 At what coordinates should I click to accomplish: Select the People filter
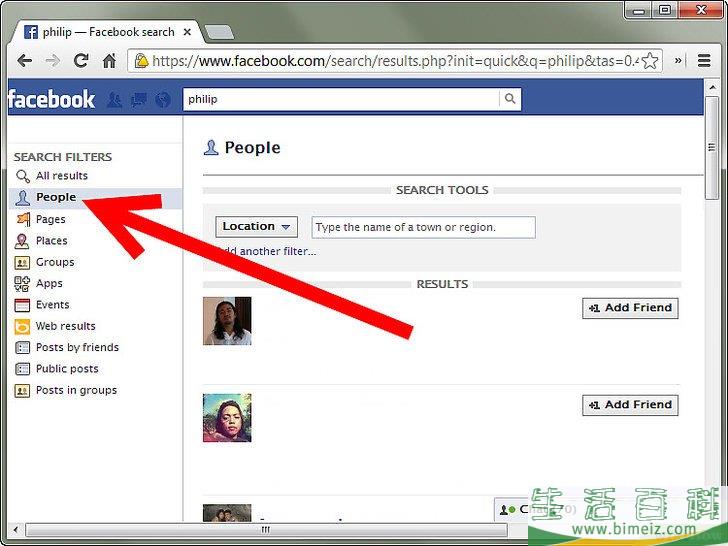click(x=95, y=198)
